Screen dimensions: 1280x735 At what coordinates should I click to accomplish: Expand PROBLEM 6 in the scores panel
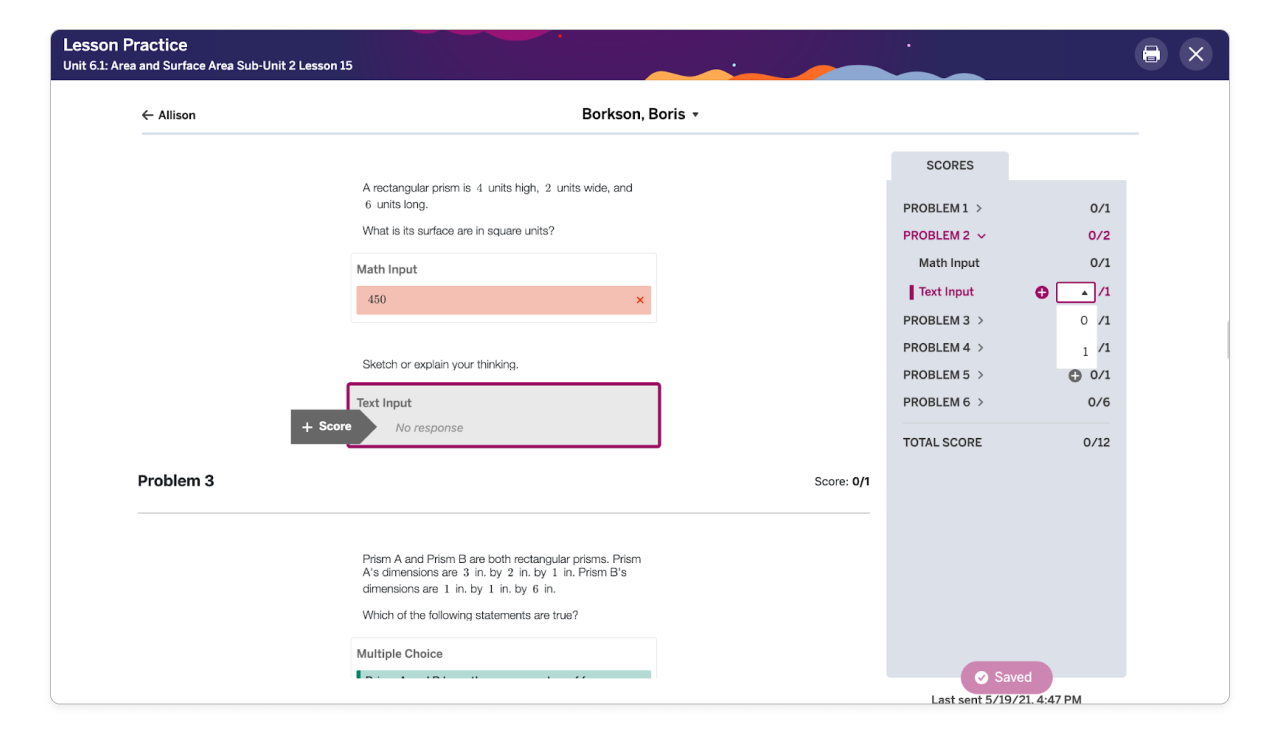(944, 402)
